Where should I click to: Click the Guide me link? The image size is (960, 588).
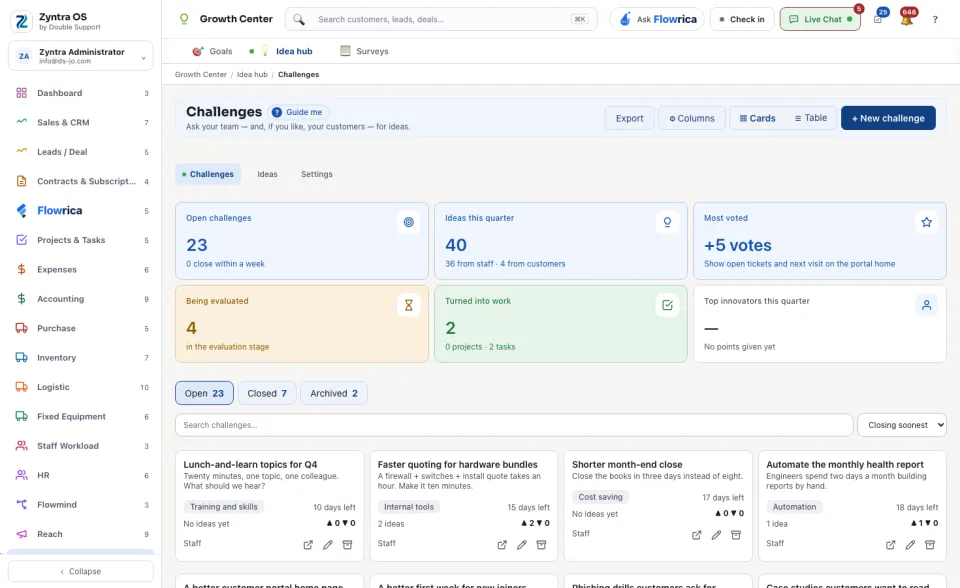(298, 112)
